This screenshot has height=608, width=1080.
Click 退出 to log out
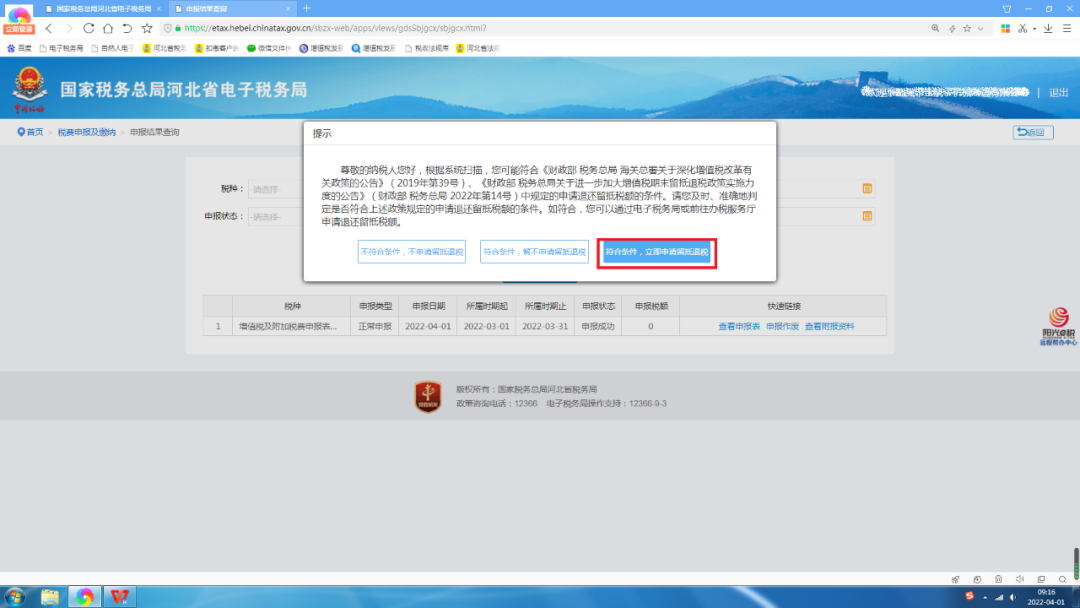click(x=1059, y=92)
